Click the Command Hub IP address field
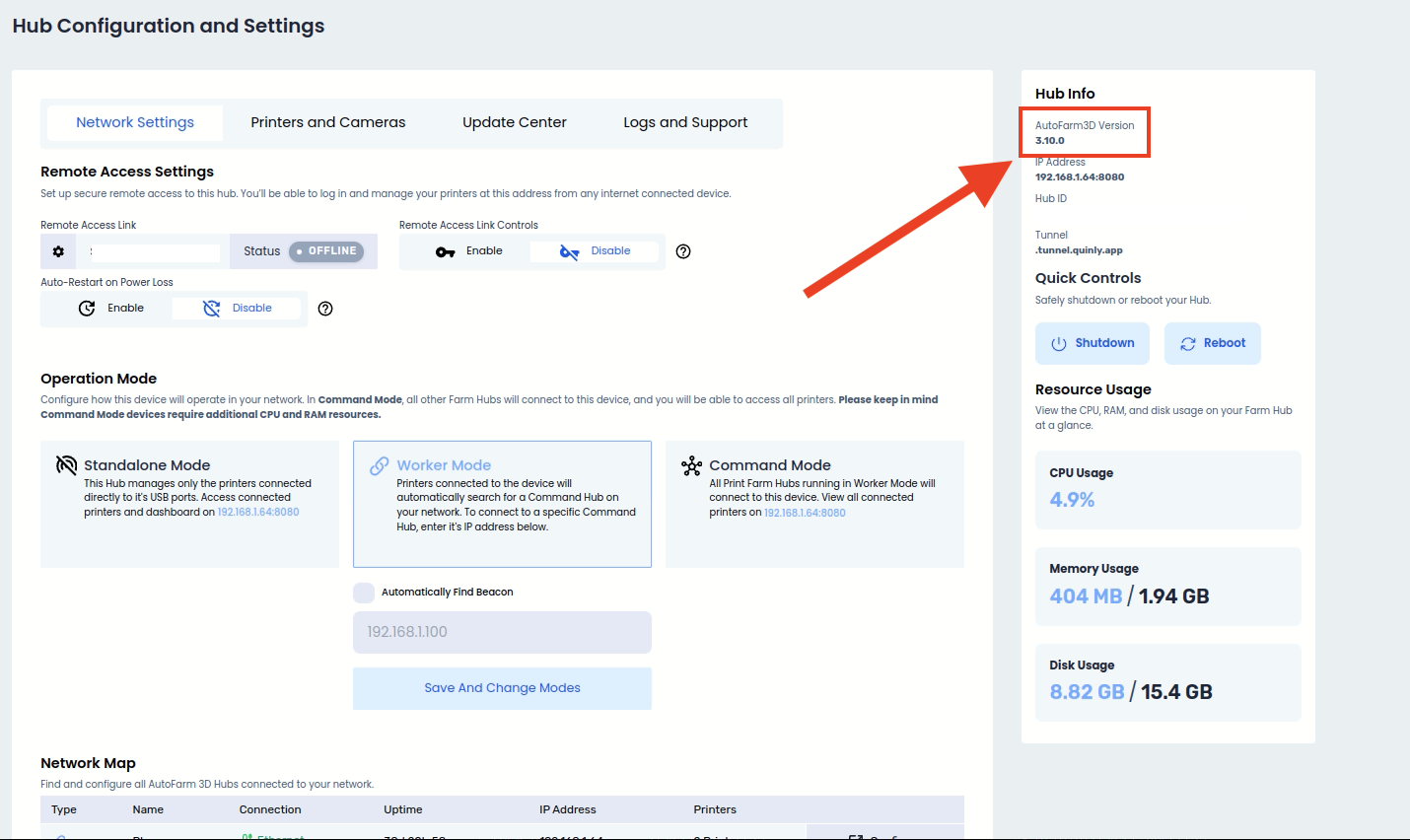This screenshot has height=840, width=1410. (502, 632)
